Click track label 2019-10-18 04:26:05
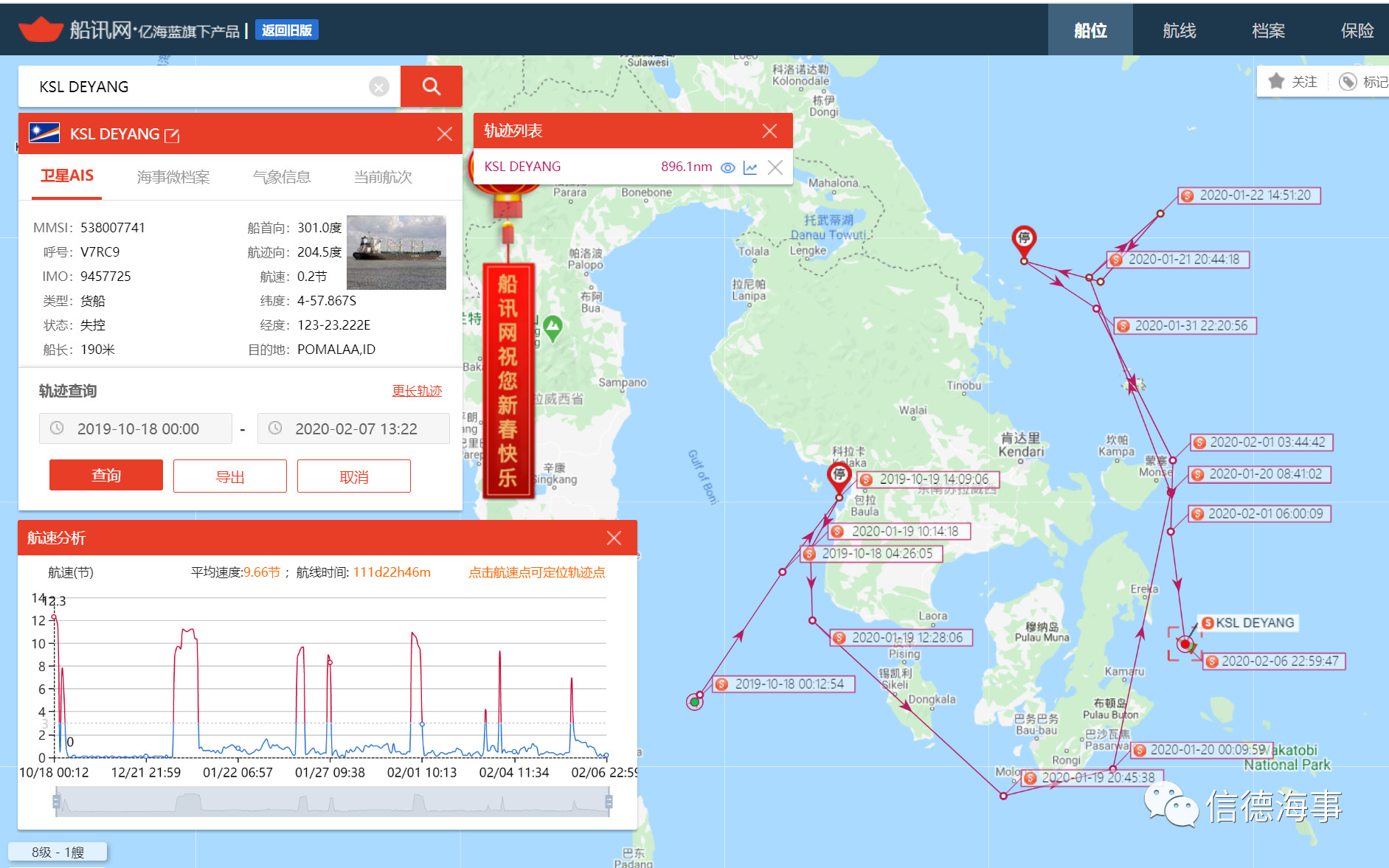1389x868 pixels. 871,554
